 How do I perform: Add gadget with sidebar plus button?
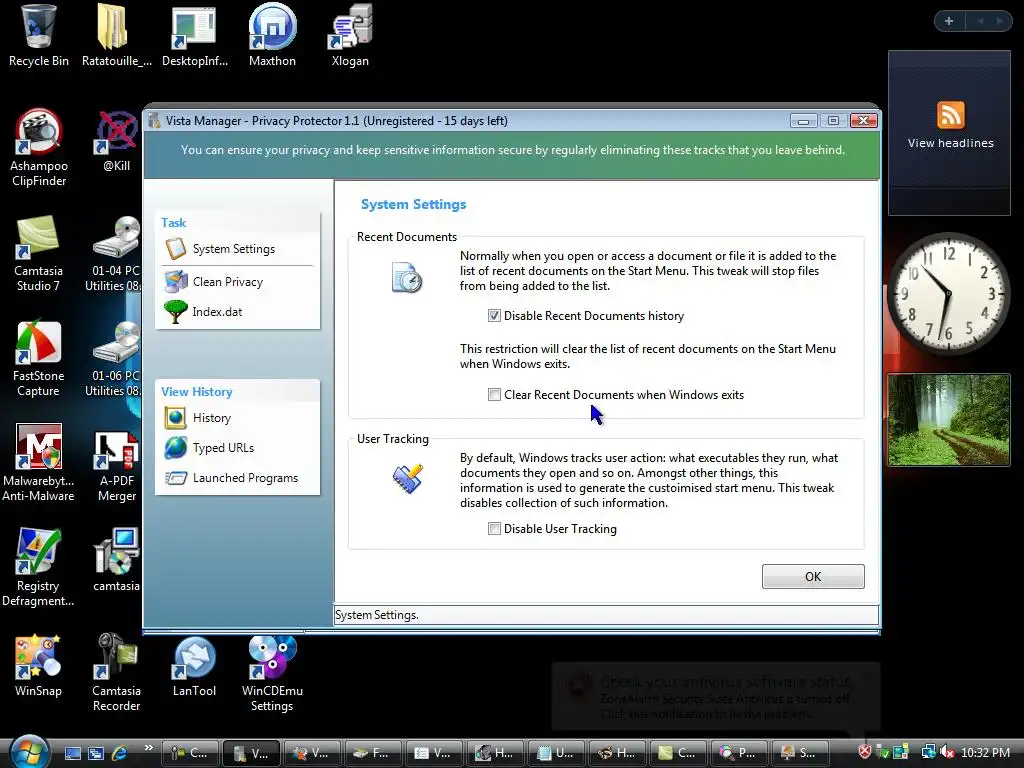tap(949, 22)
